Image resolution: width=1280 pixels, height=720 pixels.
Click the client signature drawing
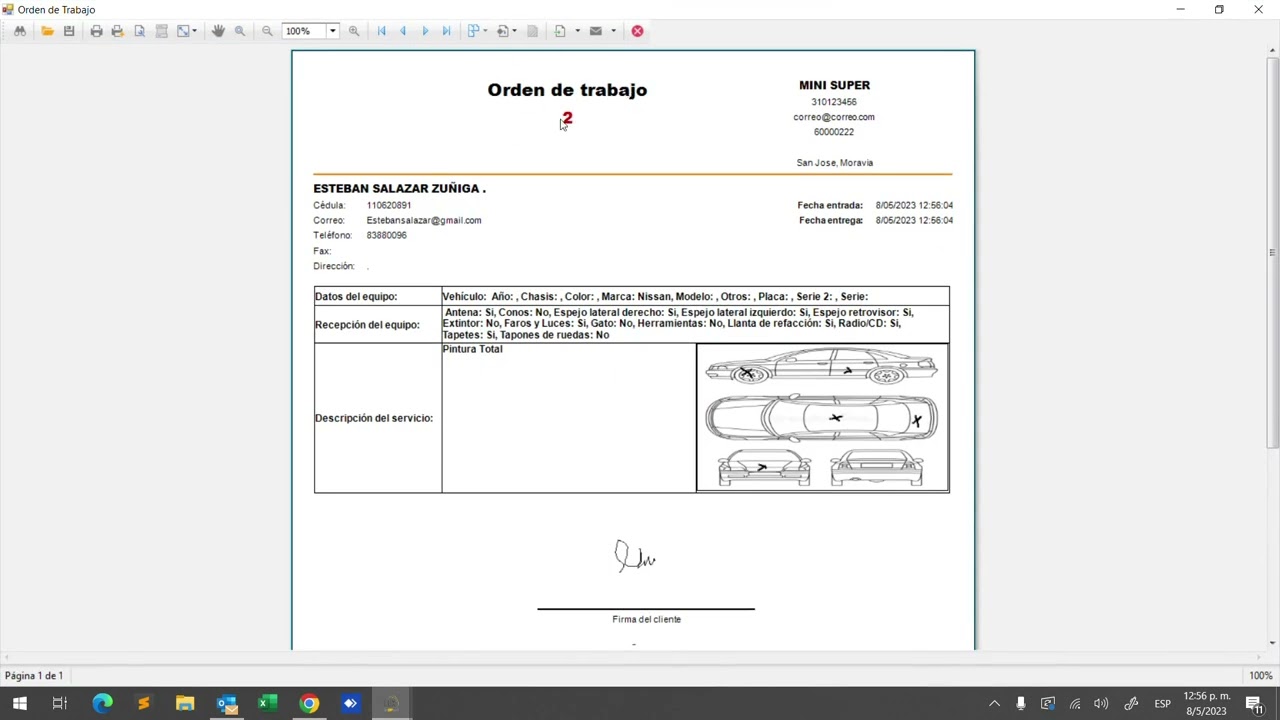click(x=635, y=557)
